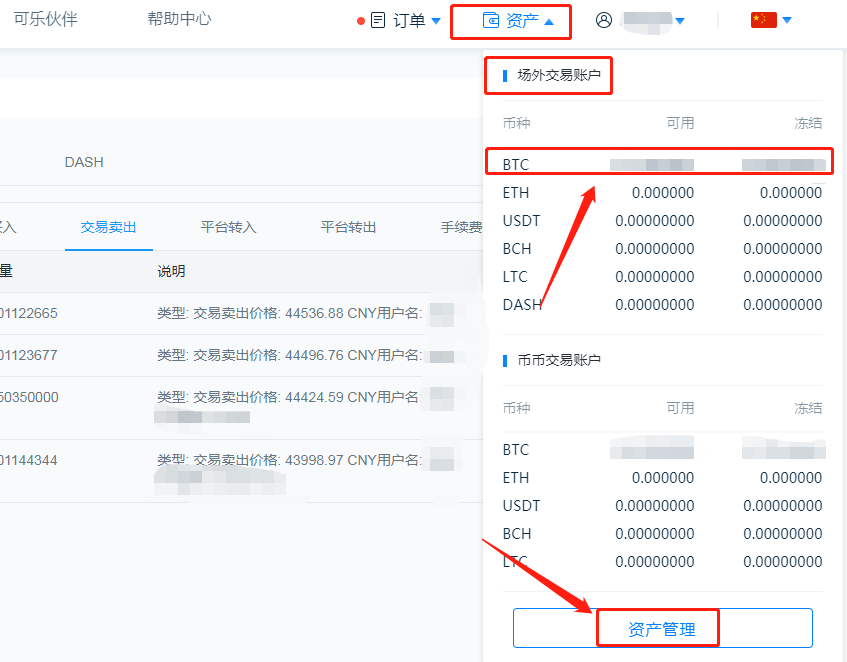Image resolution: width=847 pixels, height=662 pixels.
Task: Expand the user account dropdown arrow
Action: [680, 21]
